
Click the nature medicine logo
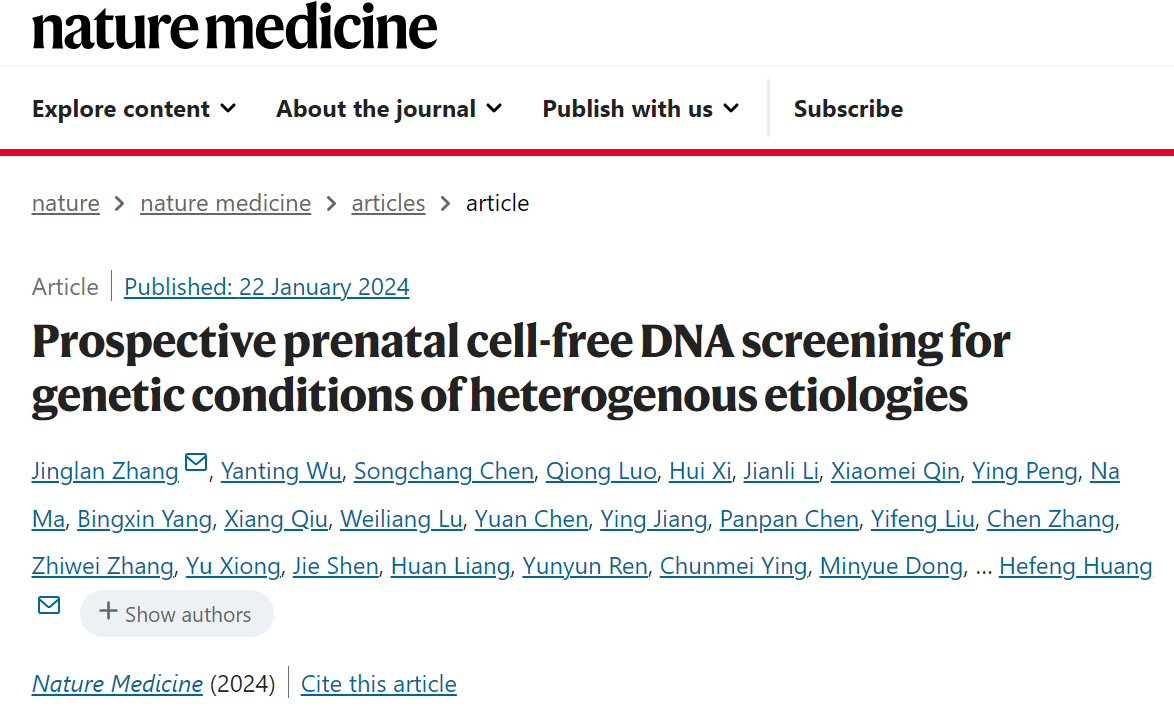234,27
